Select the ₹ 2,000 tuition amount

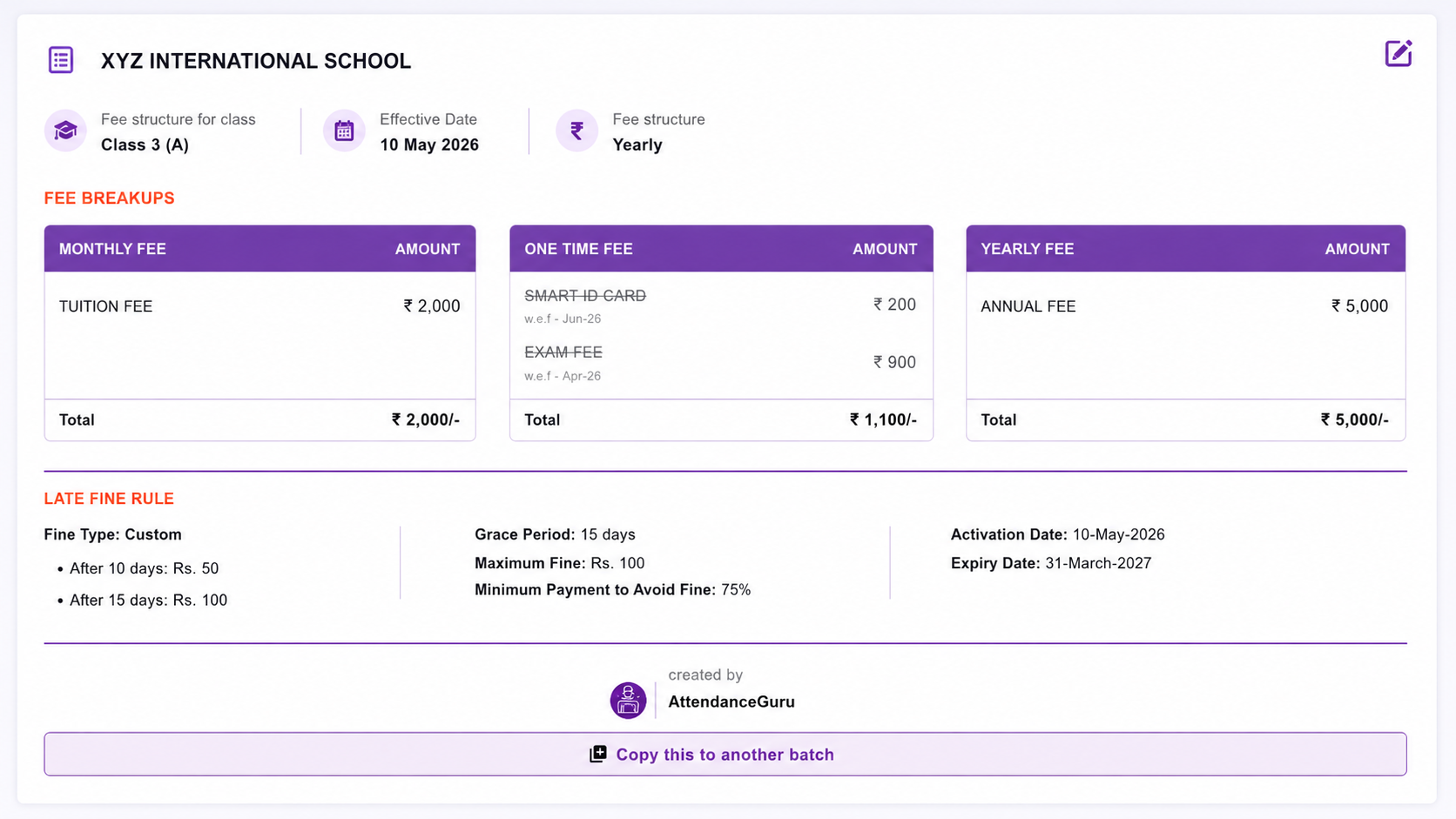[x=432, y=305]
